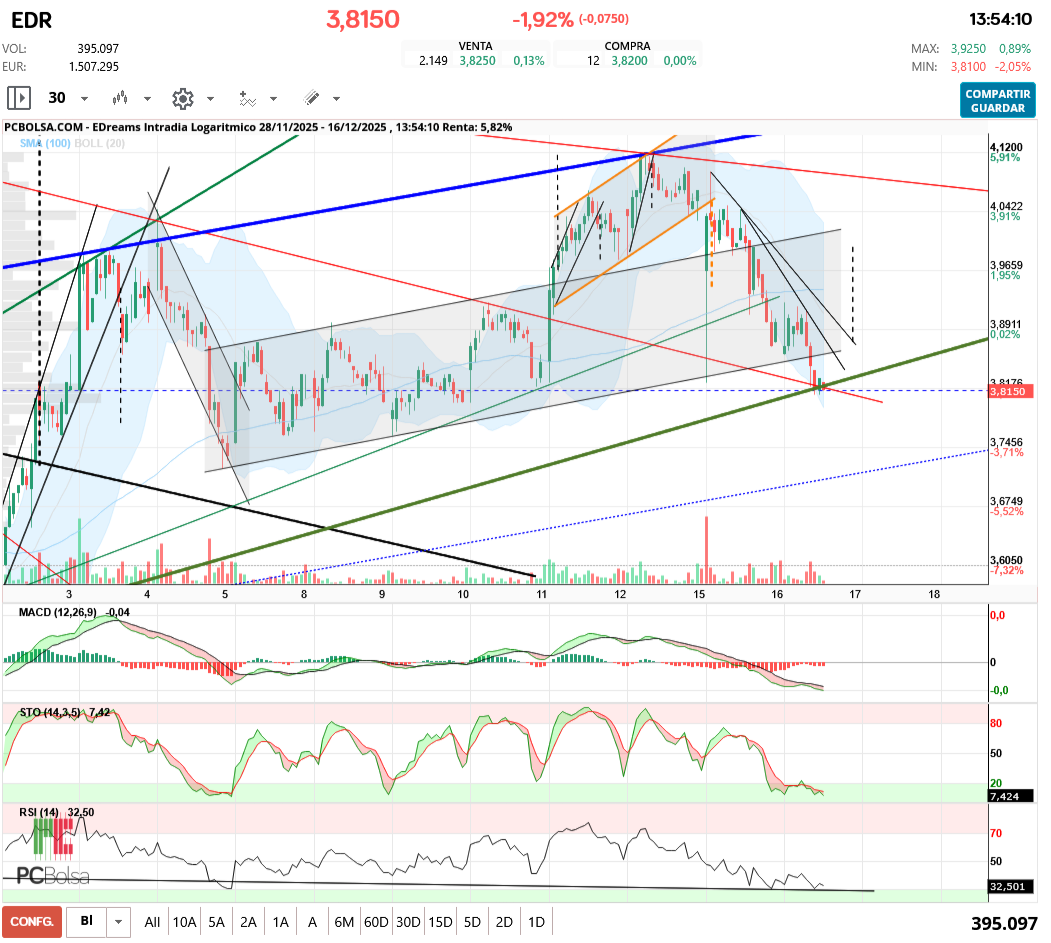
Task: Click date 11 on the time axis
Action: coord(542,594)
